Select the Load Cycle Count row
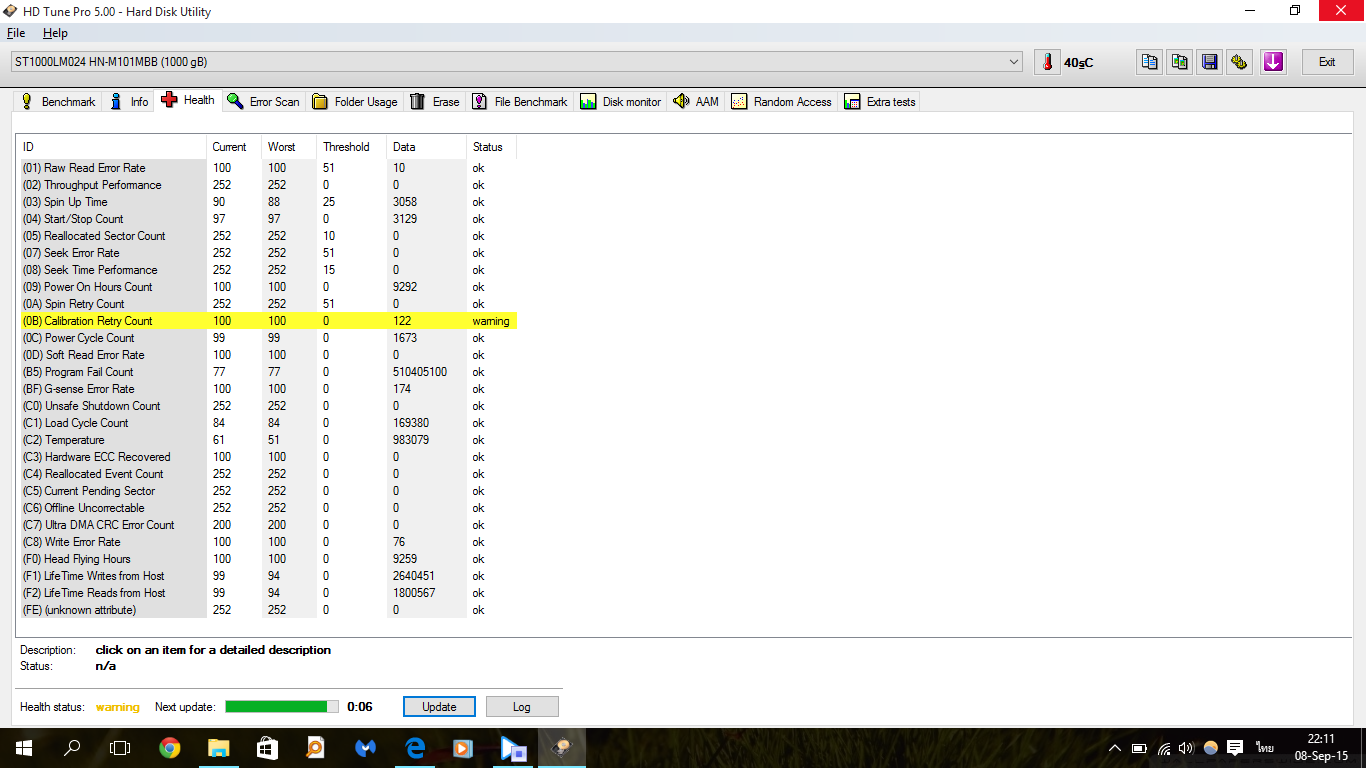 click(269, 423)
